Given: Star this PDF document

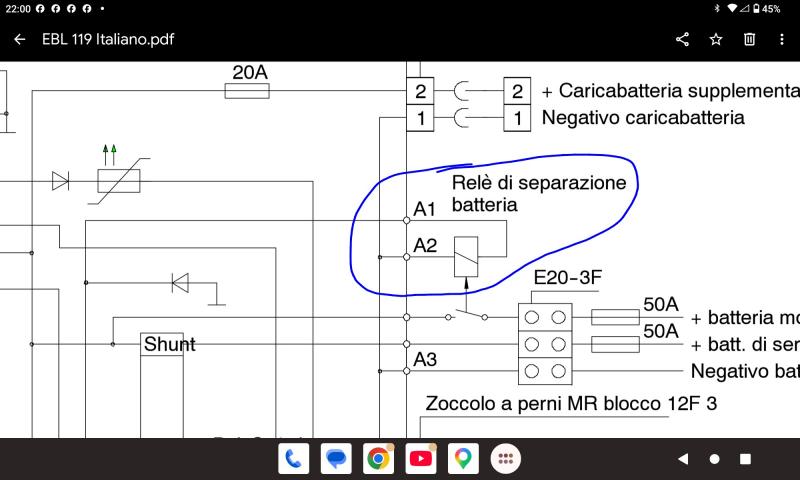Looking at the screenshot, I should point(716,39).
